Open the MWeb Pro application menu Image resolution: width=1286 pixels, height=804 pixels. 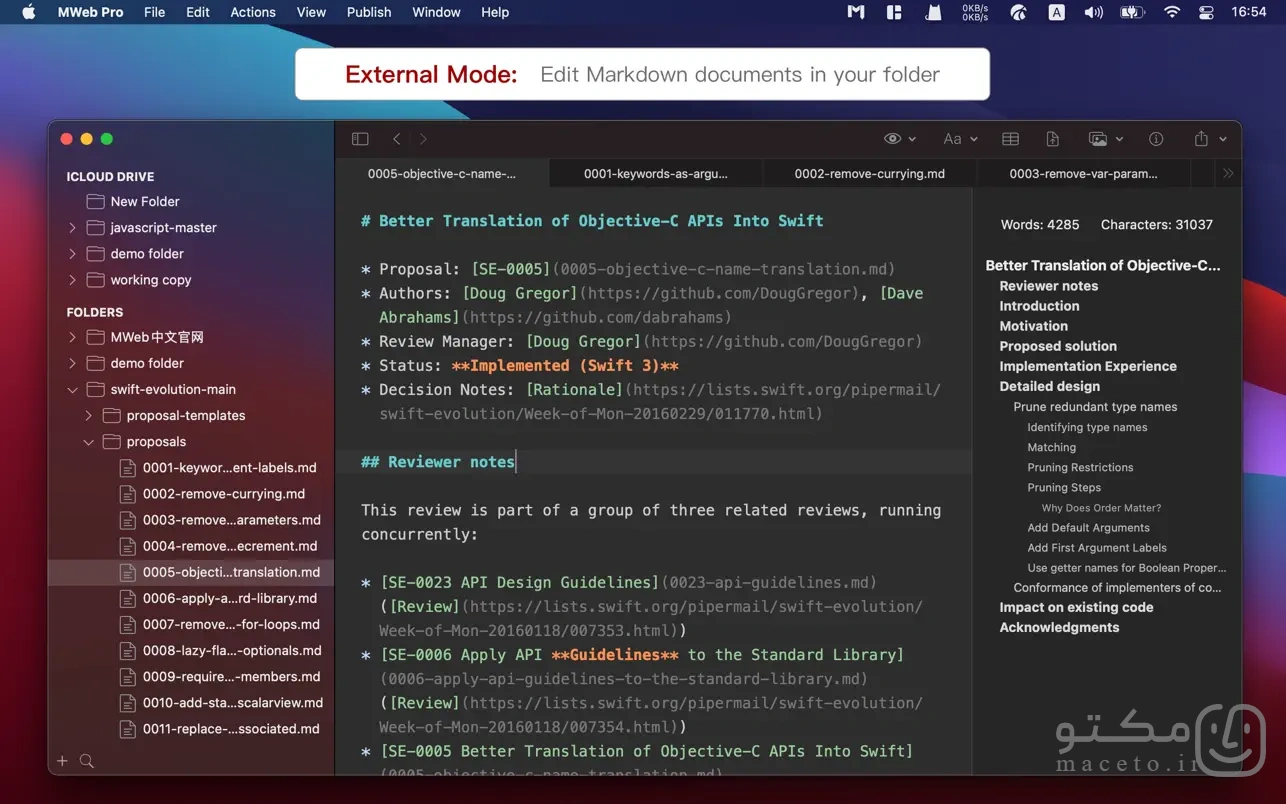point(90,12)
